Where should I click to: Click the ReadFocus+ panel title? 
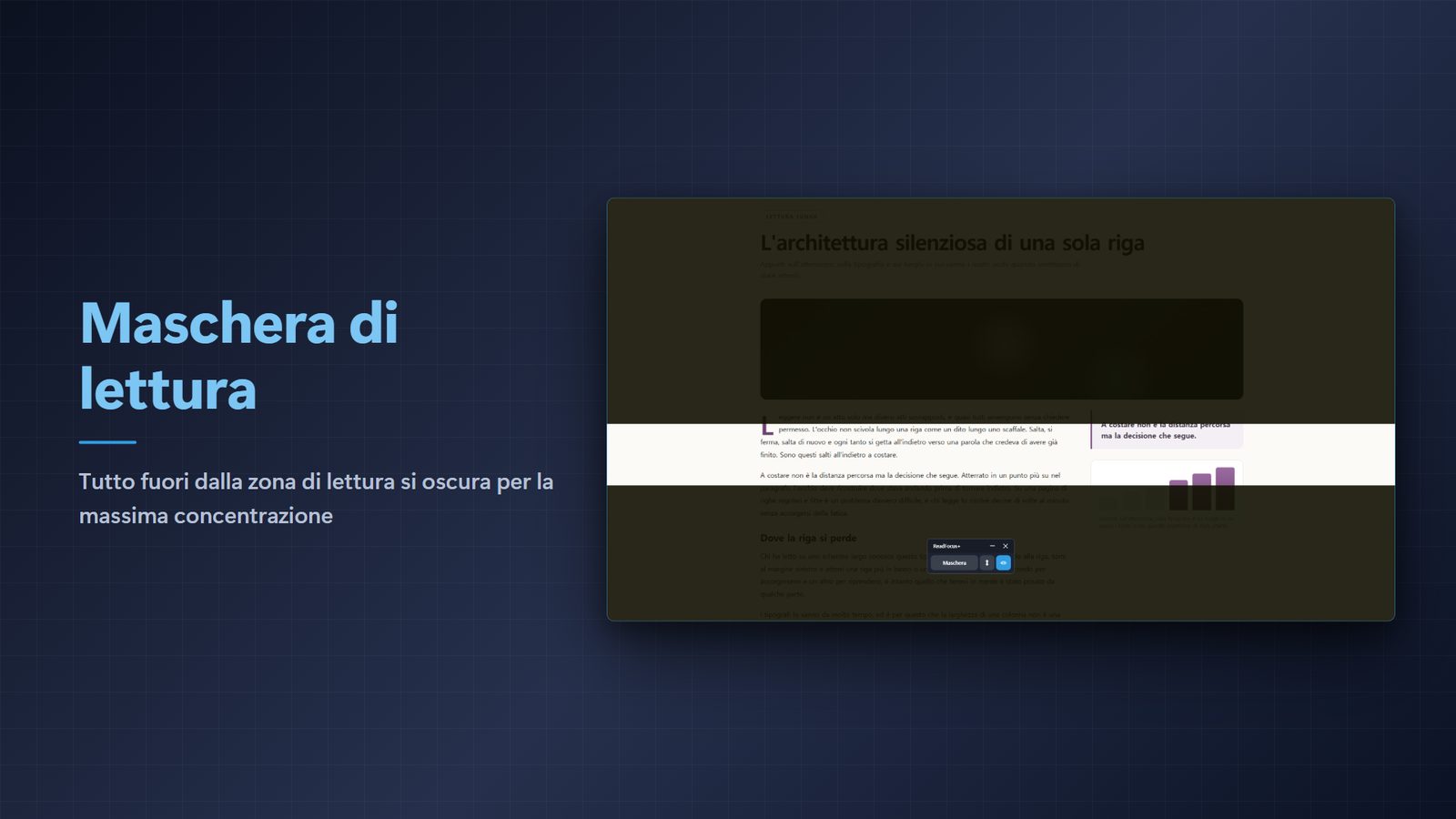pyautogui.click(x=946, y=546)
